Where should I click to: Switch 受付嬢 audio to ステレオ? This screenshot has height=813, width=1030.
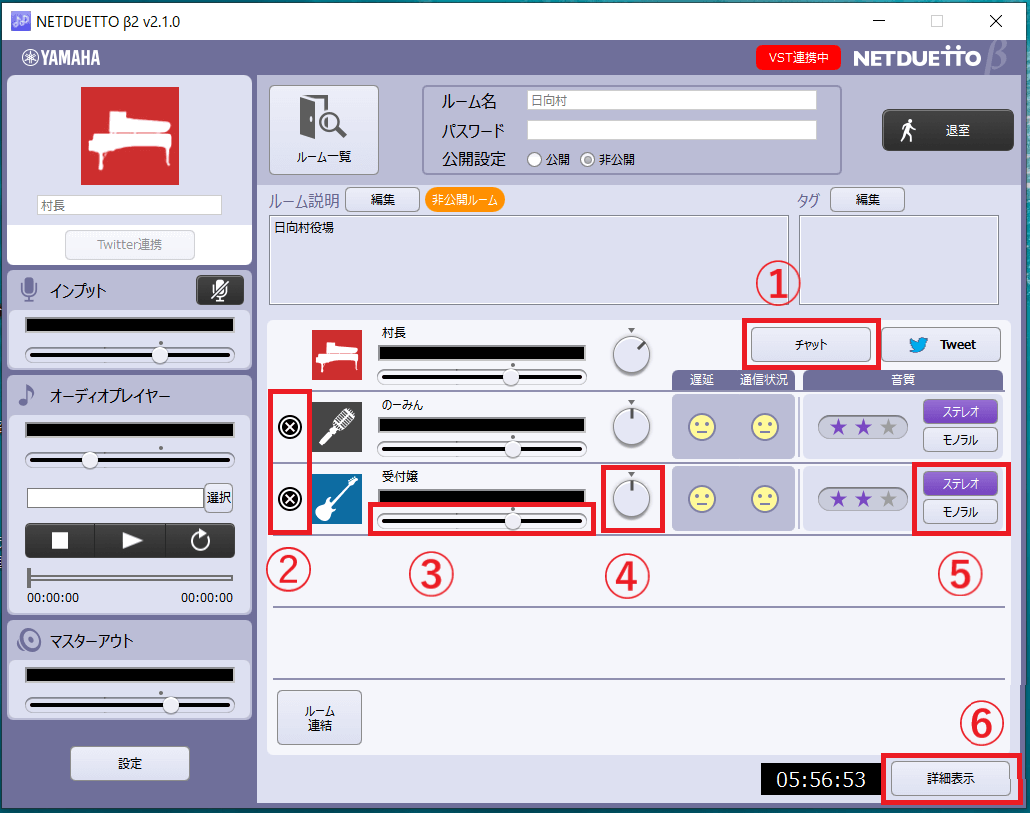pos(960,484)
